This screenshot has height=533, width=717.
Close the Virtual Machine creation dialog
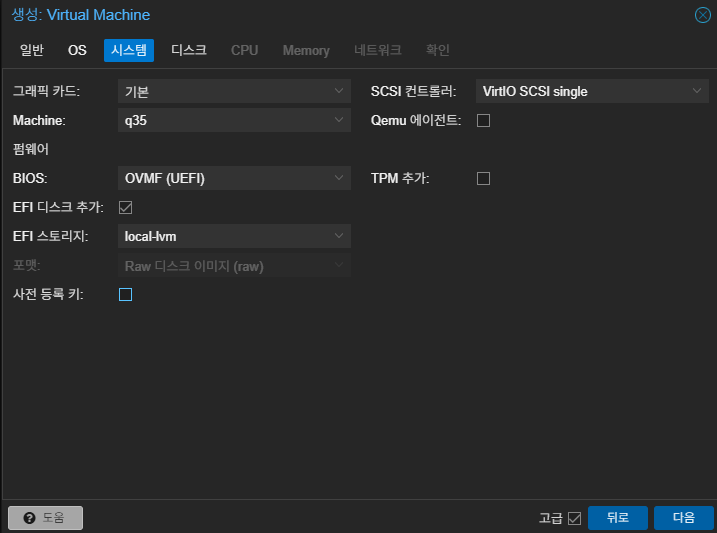702,15
